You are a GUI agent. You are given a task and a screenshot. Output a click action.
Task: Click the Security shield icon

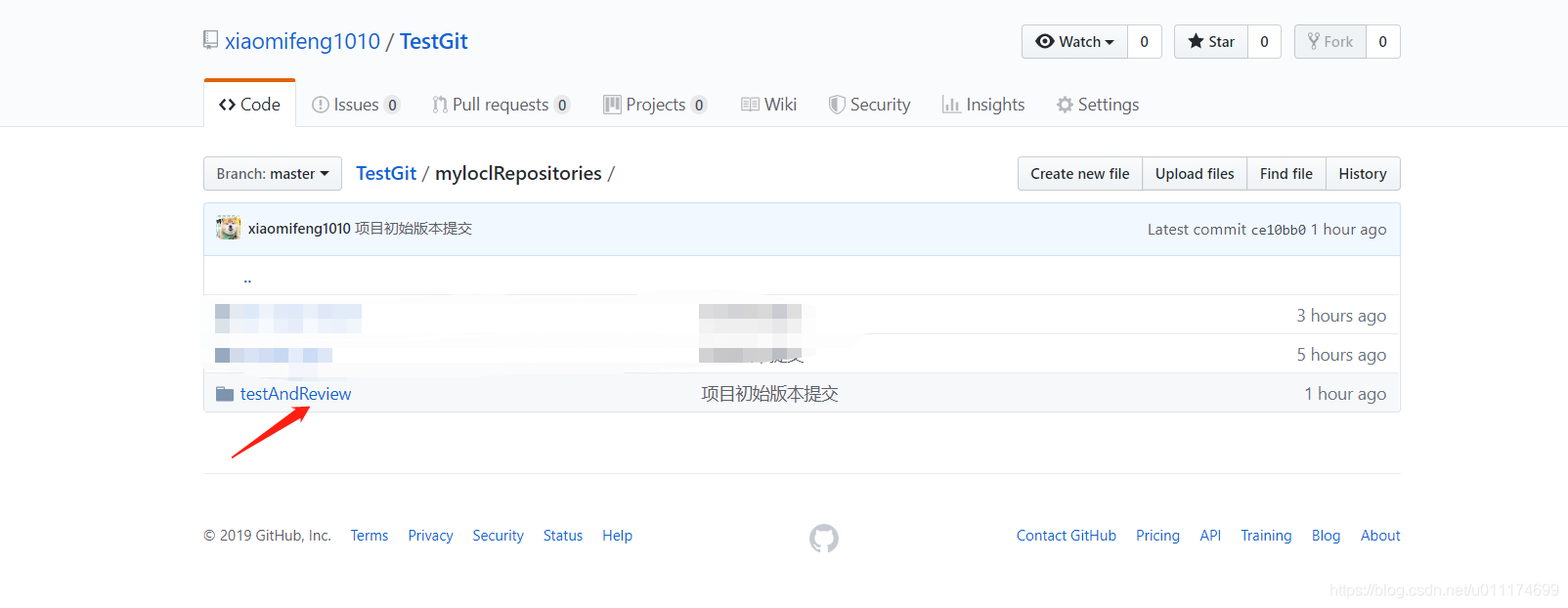pyautogui.click(x=837, y=105)
